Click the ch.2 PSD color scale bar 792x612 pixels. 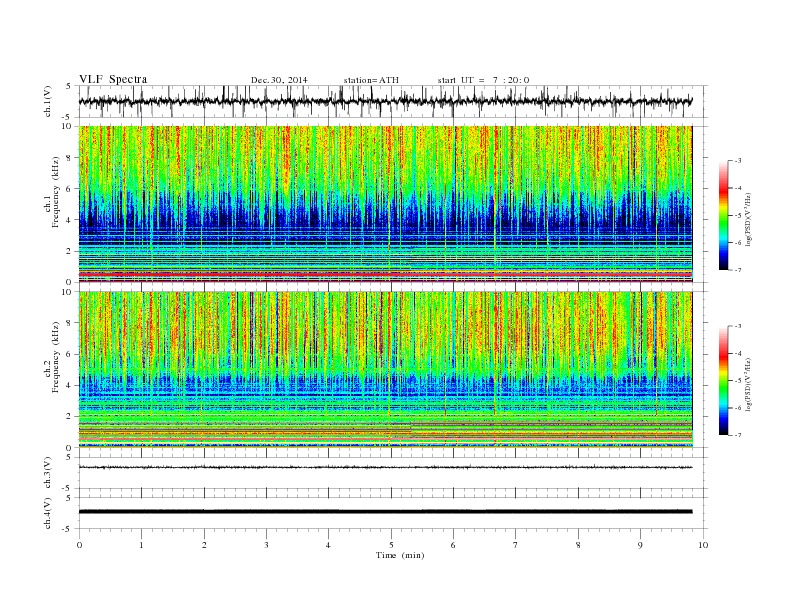click(x=724, y=380)
